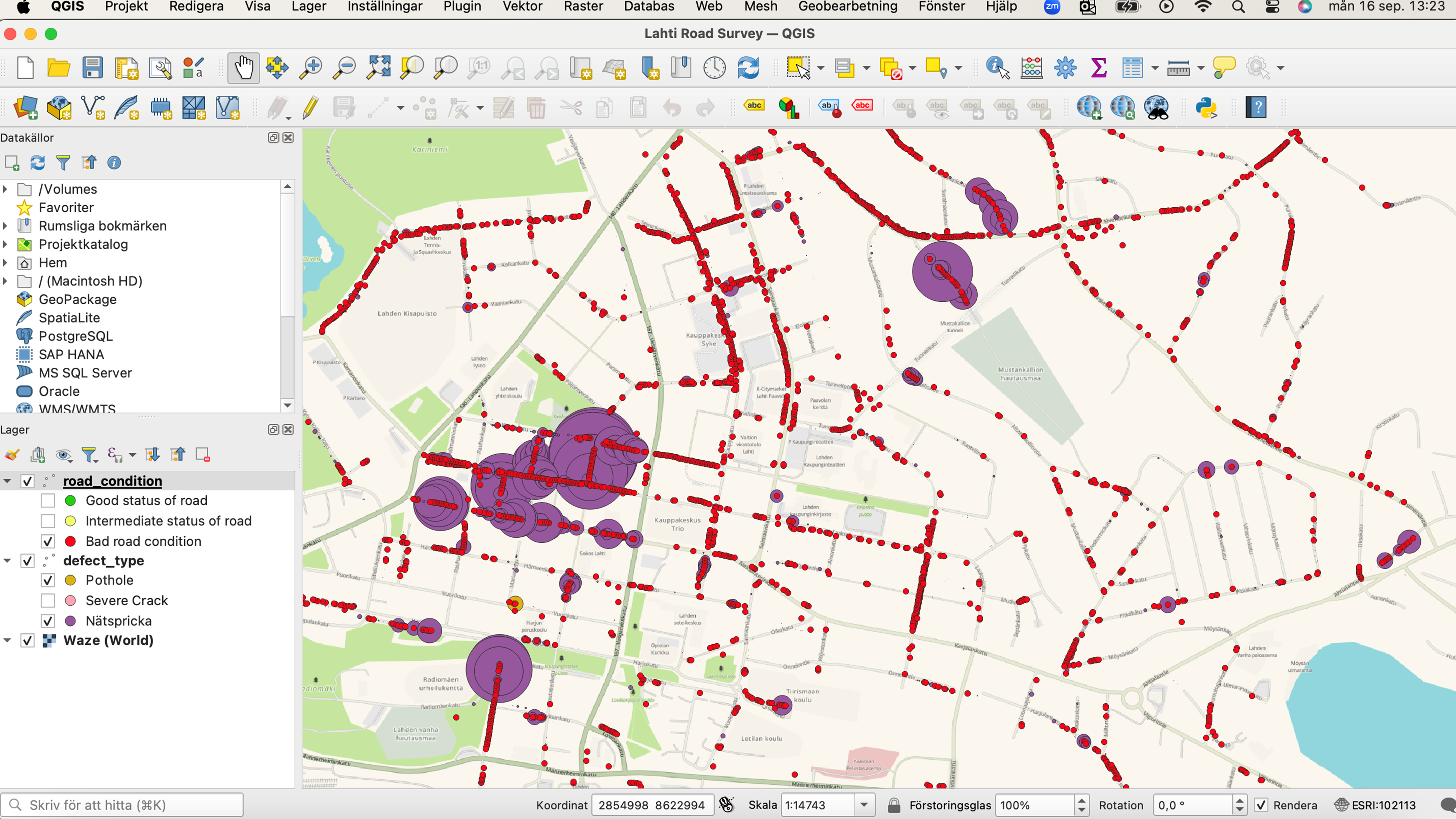Expand the /Volumes browser item

pos(5,189)
